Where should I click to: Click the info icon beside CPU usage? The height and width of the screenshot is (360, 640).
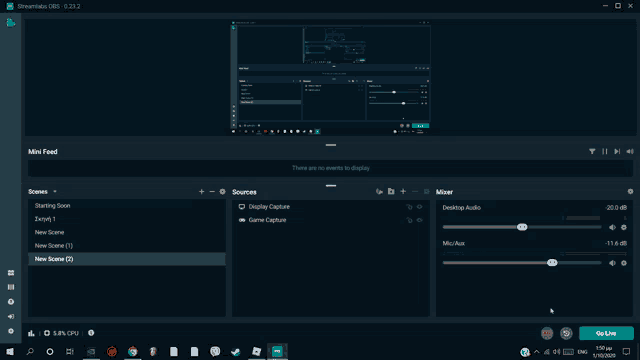click(x=91, y=333)
